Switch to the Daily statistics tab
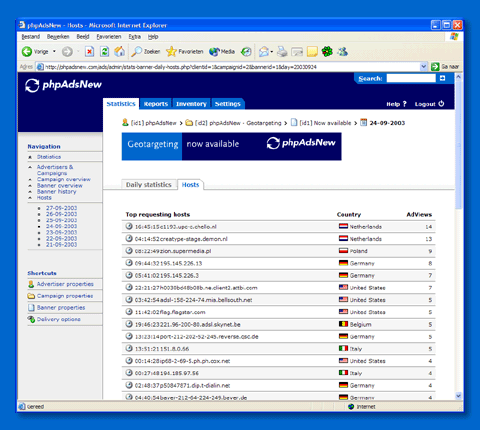This screenshot has width=480, height=430. (149, 184)
